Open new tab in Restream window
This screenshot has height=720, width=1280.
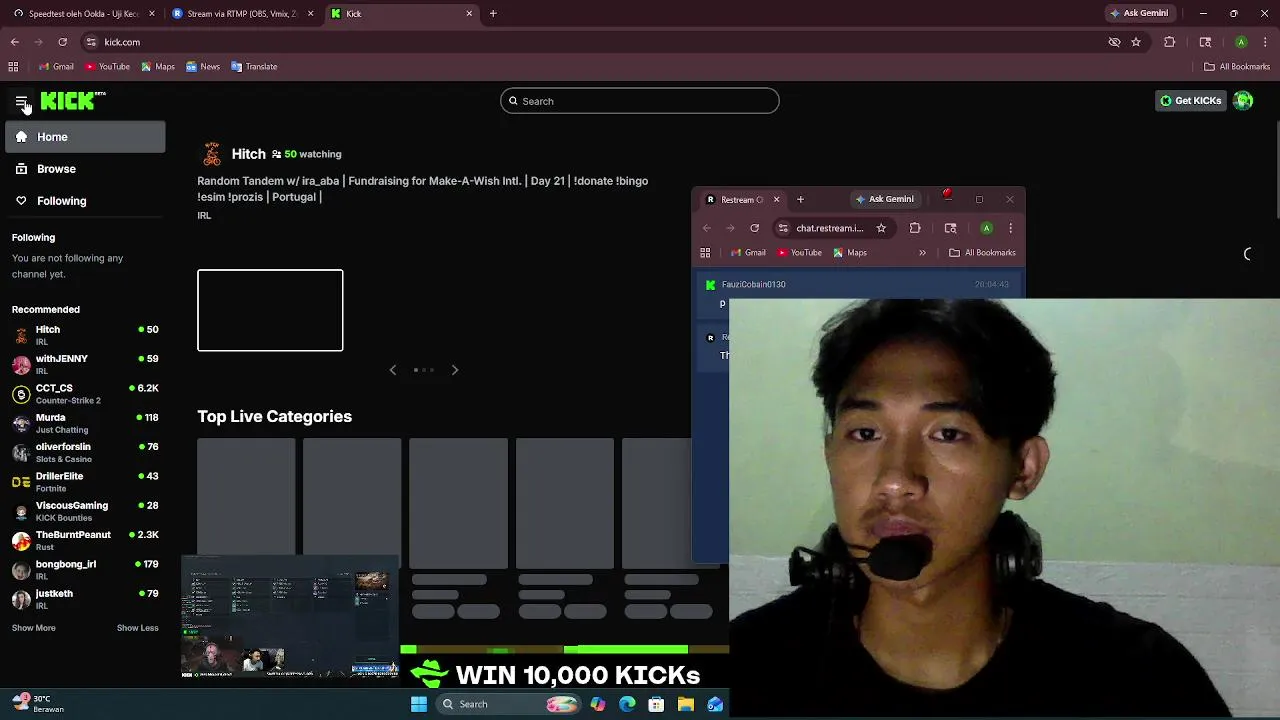pos(800,199)
